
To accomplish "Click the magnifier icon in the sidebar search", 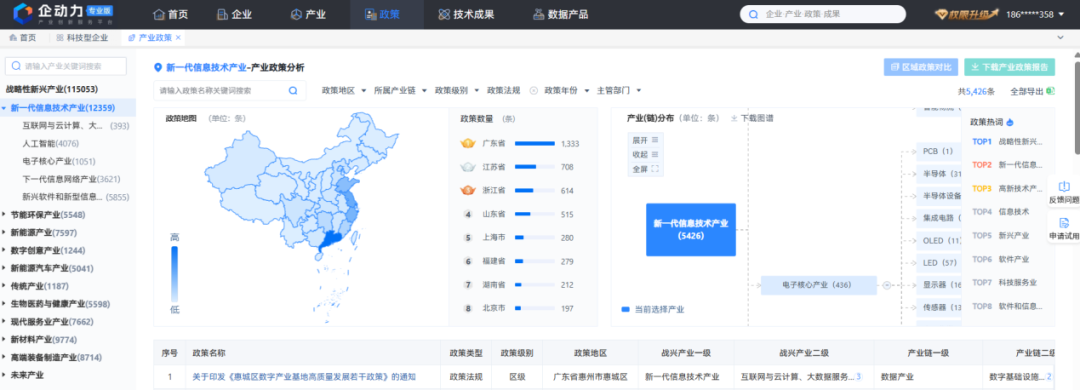I will pos(16,66).
